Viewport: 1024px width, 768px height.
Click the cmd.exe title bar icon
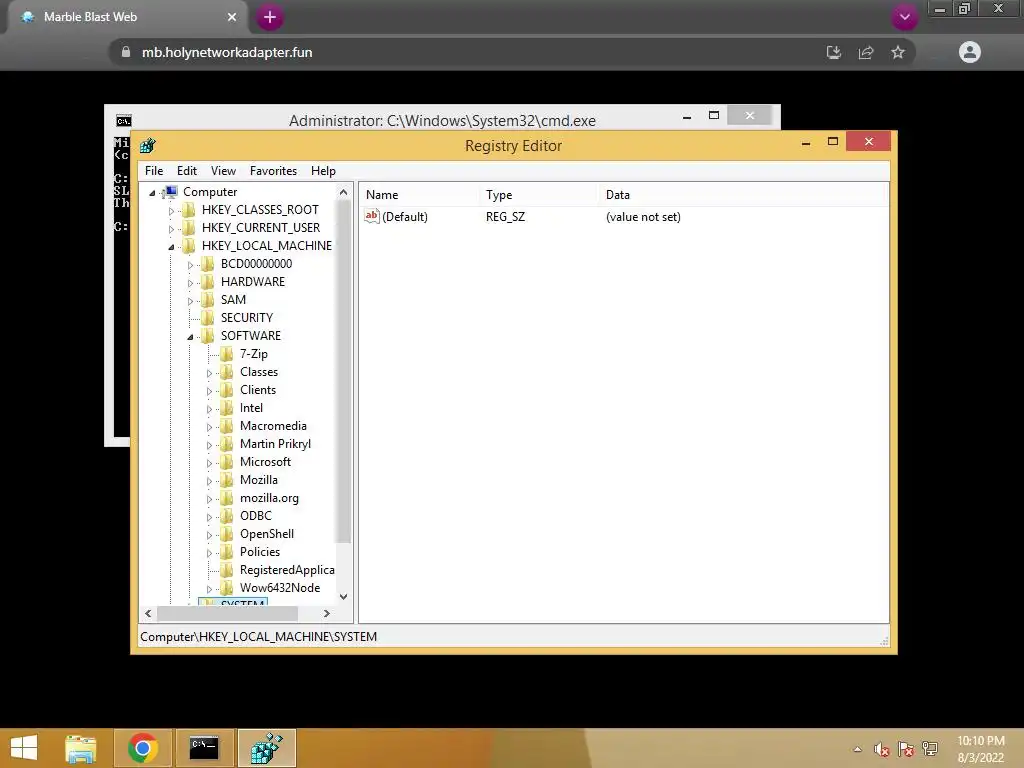point(123,121)
